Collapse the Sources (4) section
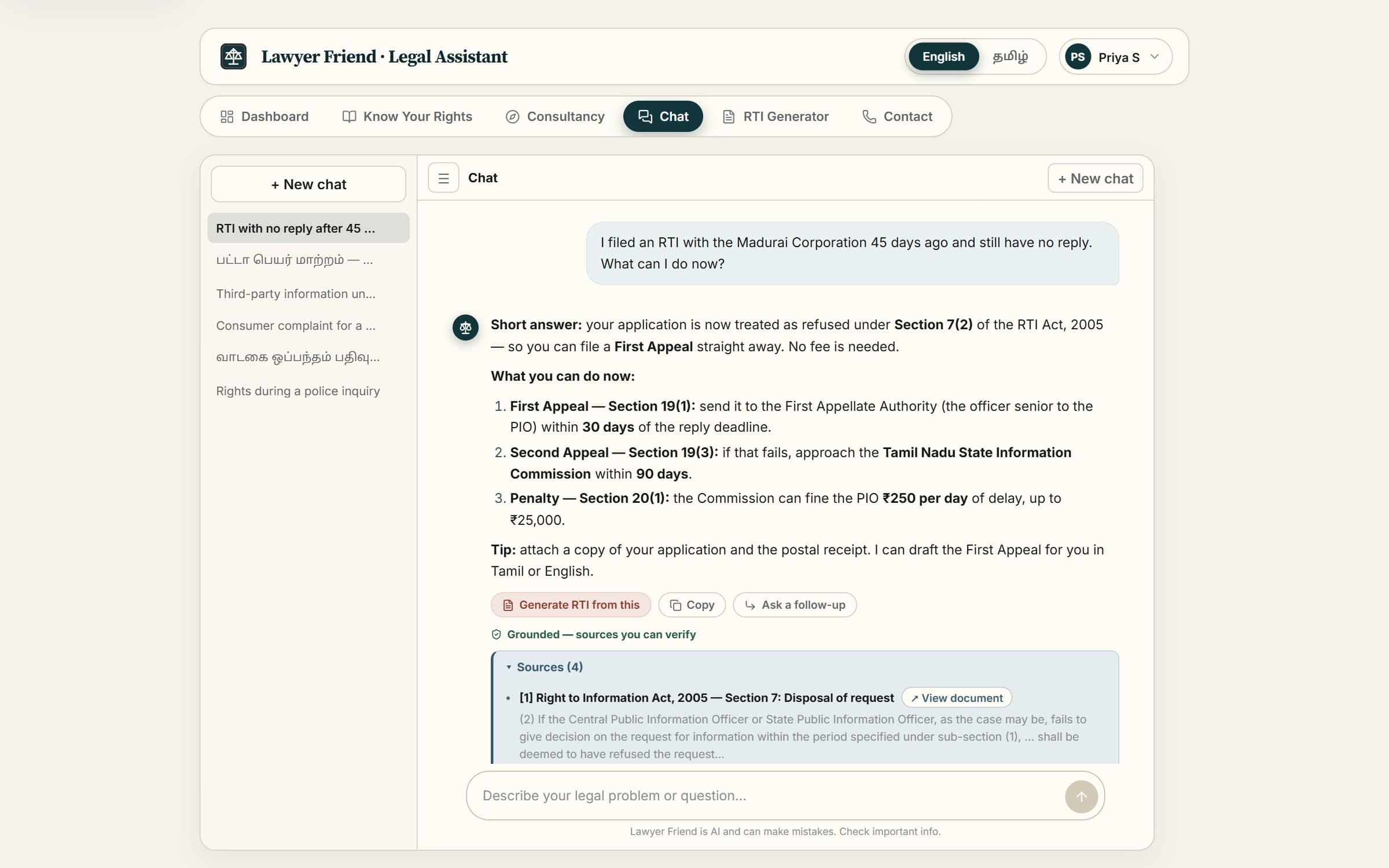1389x868 pixels. [x=545, y=667]
